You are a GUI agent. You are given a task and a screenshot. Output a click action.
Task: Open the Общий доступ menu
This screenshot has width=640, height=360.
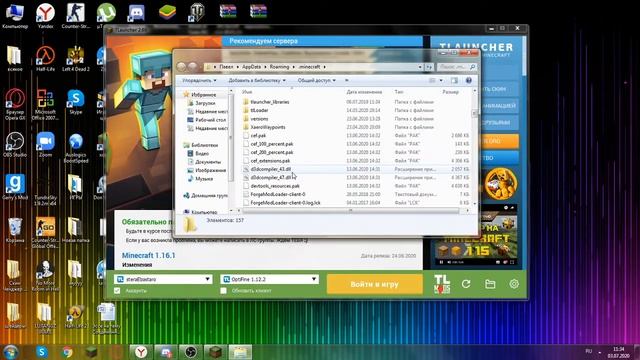click(x=317, y=80)
